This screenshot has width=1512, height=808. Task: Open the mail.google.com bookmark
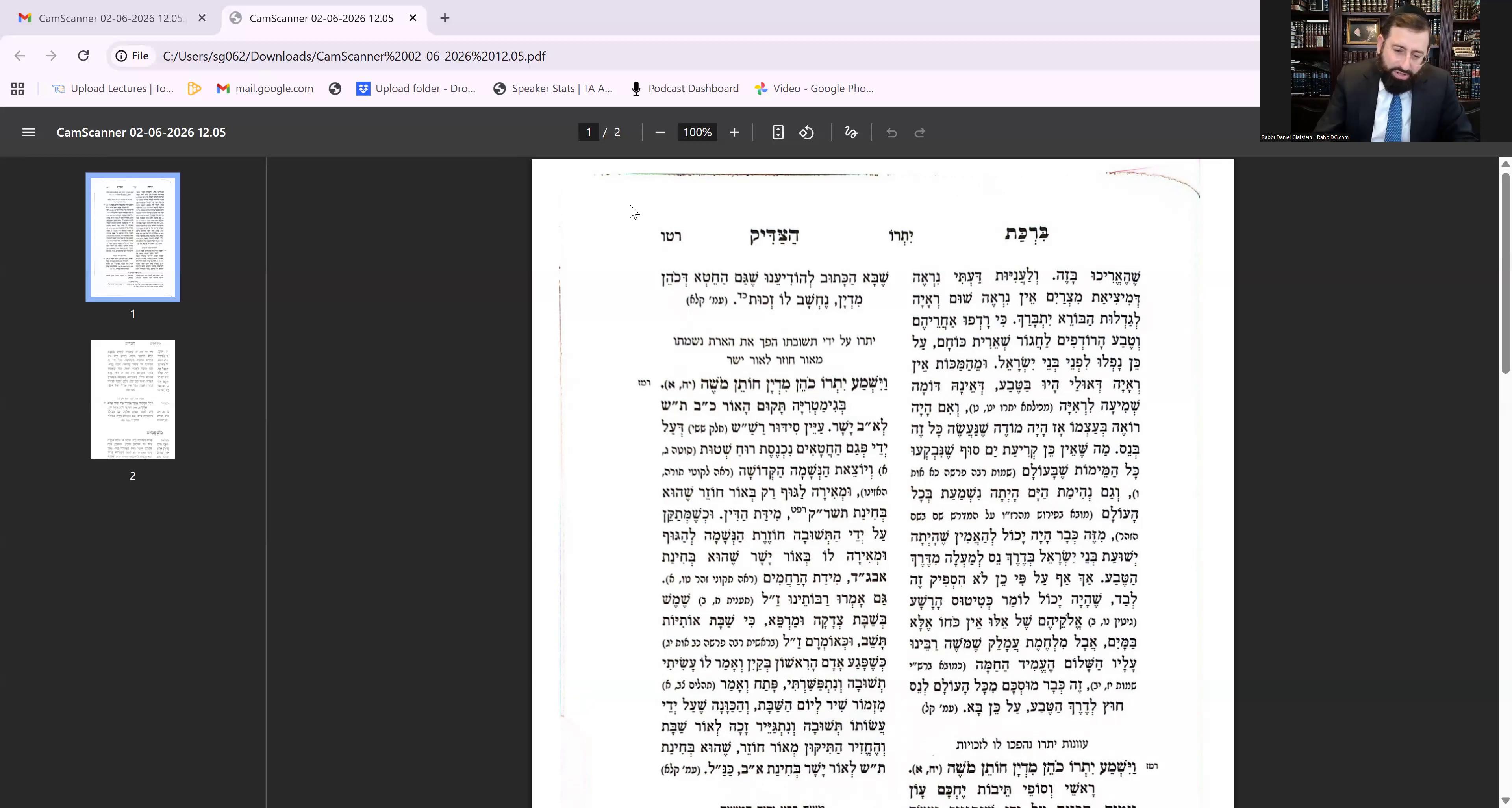tap(265, 89)
